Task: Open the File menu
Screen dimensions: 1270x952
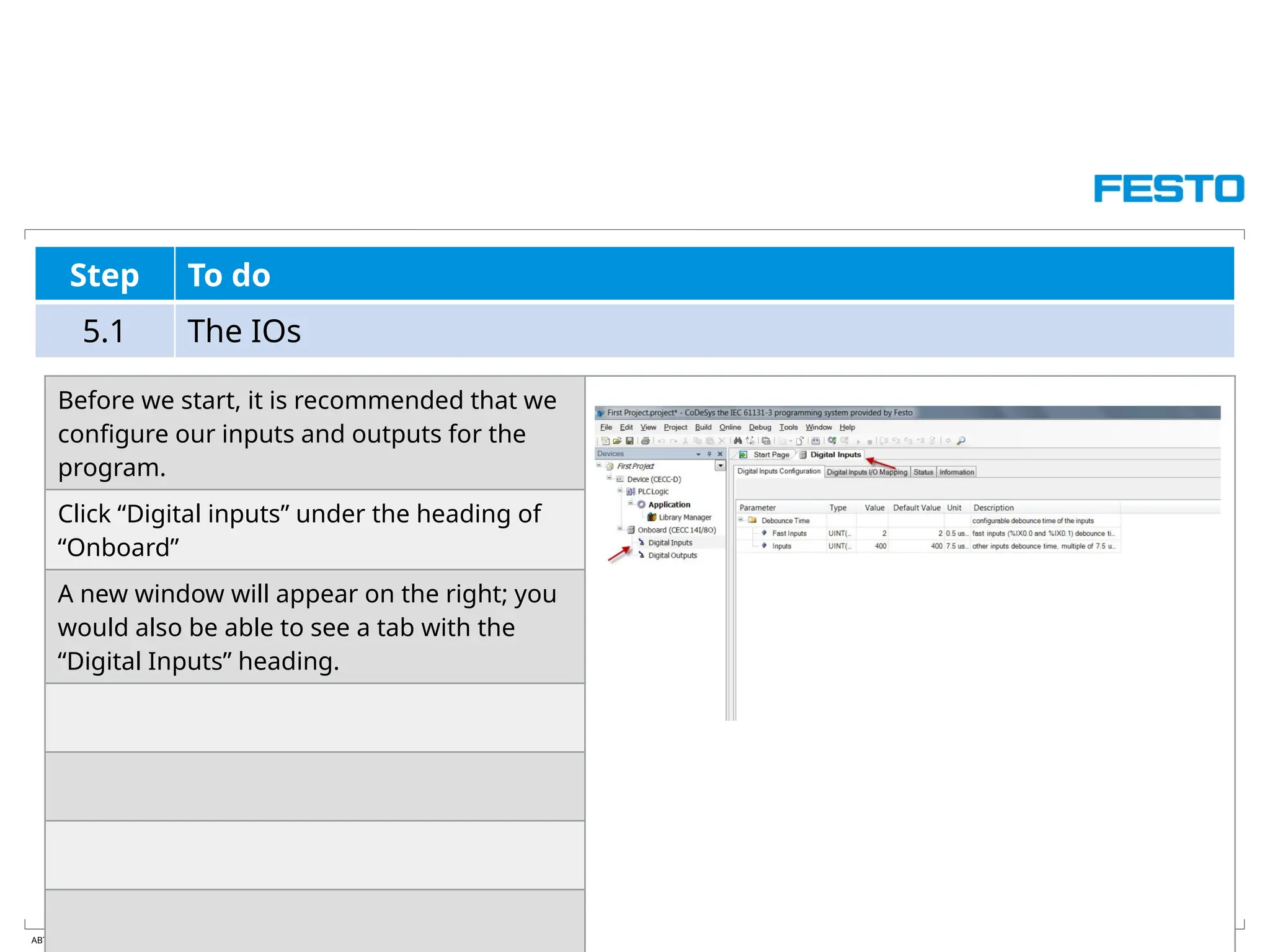Action: (606, 427)
